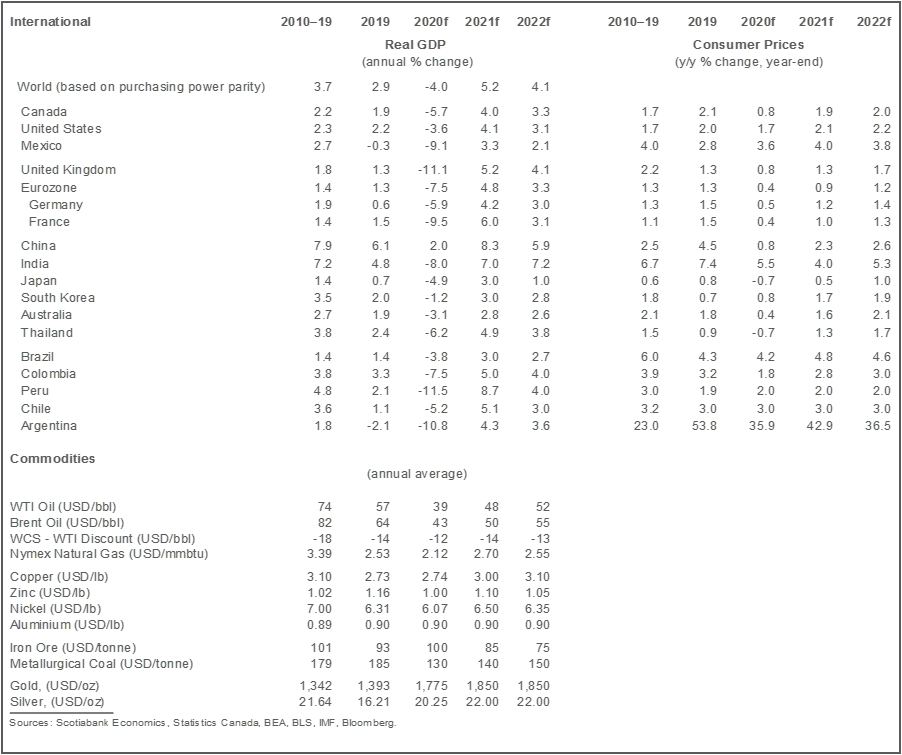Click the Consumer Prices column group title
Image resolution: width=902 pixels, height=755 pixels.
748,45
